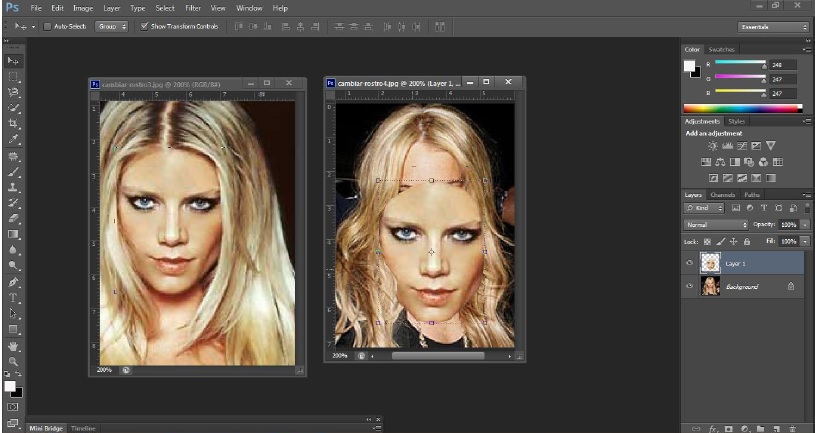Select the Lasso tool

14,91
